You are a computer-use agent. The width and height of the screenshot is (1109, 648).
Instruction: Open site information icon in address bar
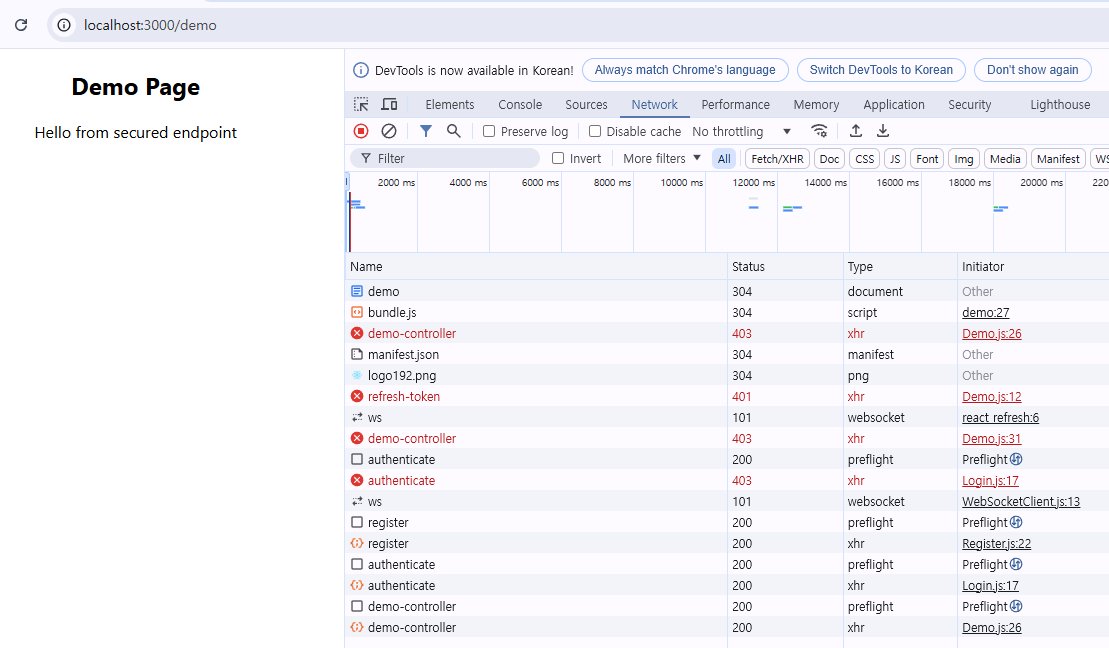click(x=64, y=25)
